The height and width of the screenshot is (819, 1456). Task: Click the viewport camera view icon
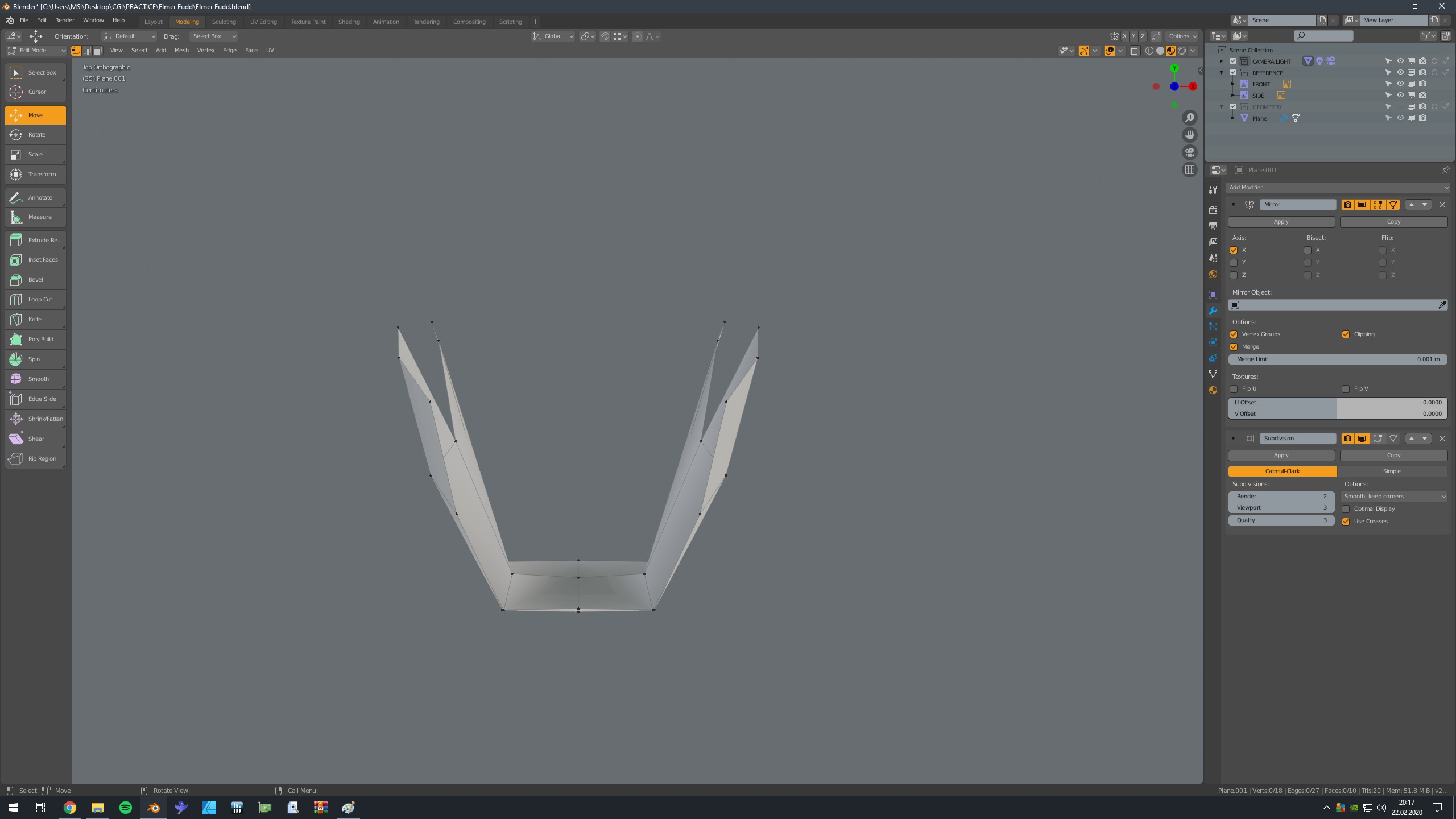click(x=1189, y=152)
